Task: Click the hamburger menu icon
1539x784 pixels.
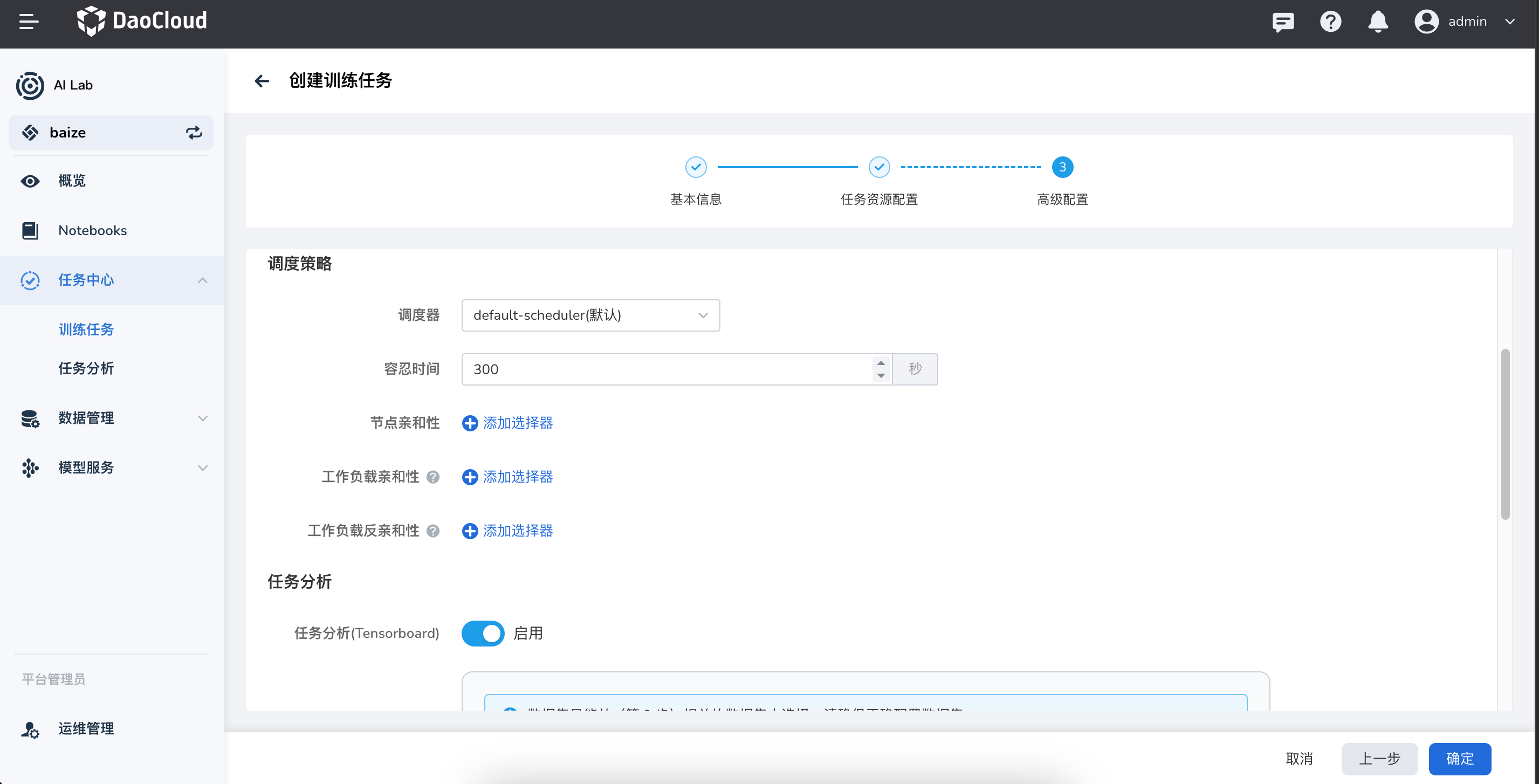Action: click(29, 22)
